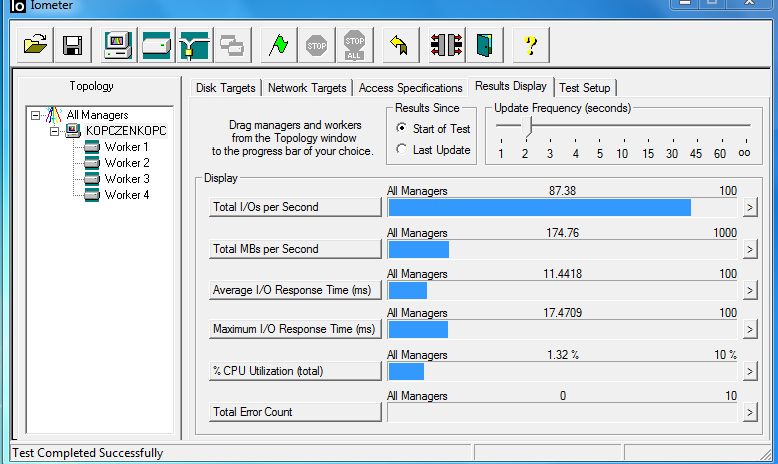Click Test Completed Successfully status text

(x=87, y=453)
